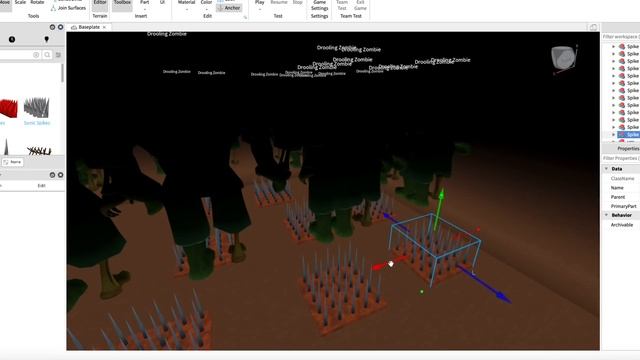640x360 pixels.
Task: Open the Terrain Editor
Action: pos(100,5)
